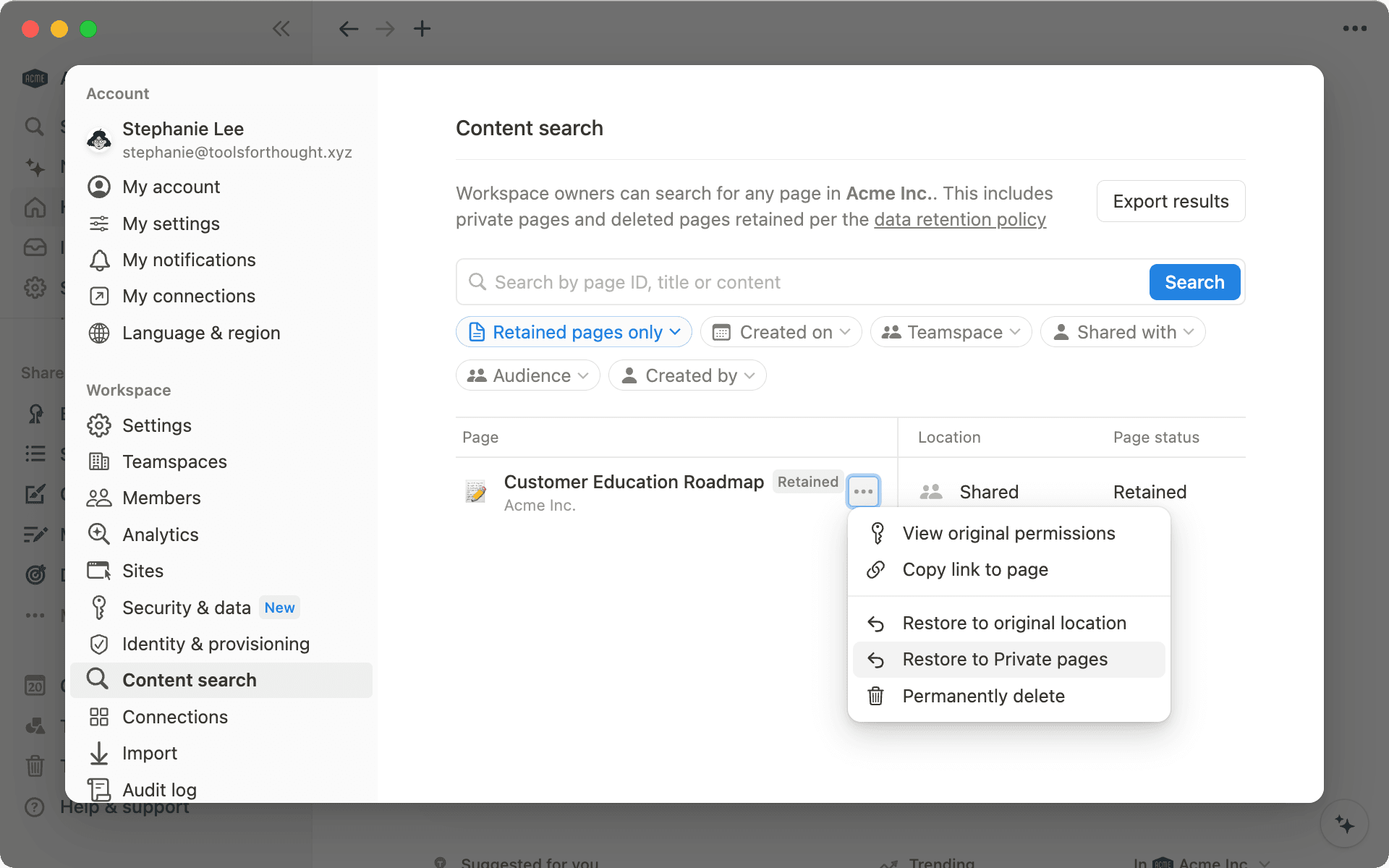Select Restore to Private pages
1389x868 pixels.
pos(1004,659)
